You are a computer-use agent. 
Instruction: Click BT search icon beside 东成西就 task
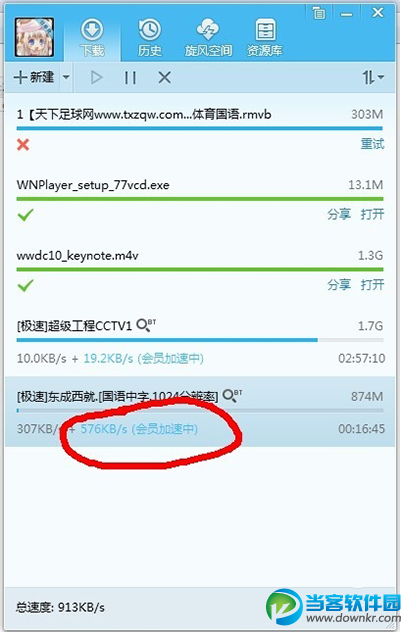point(232,395)
